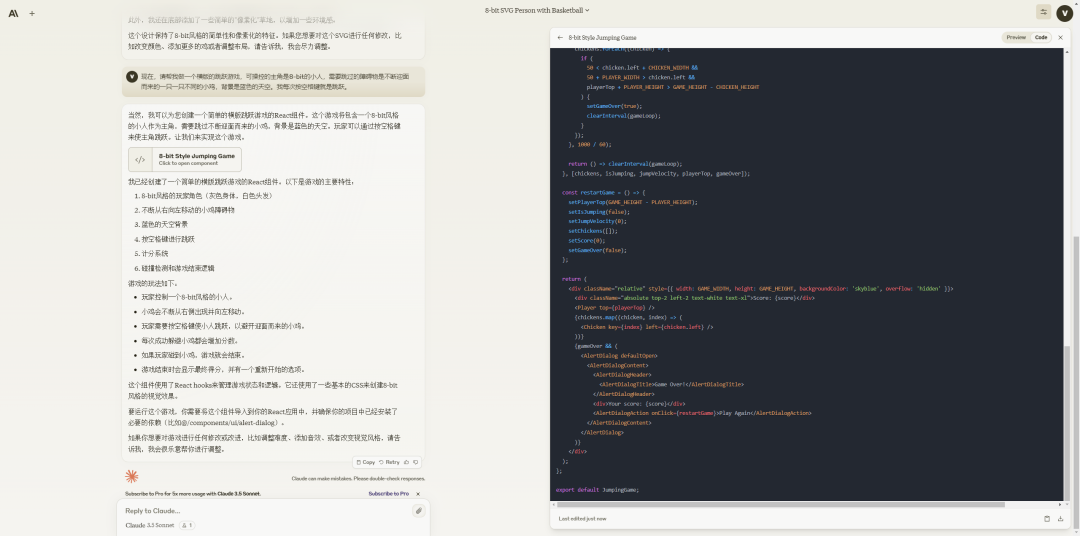This screenshot has width=1080, height=536.
Task: Open the user avatar V menu
Action: click(1065, 12)
